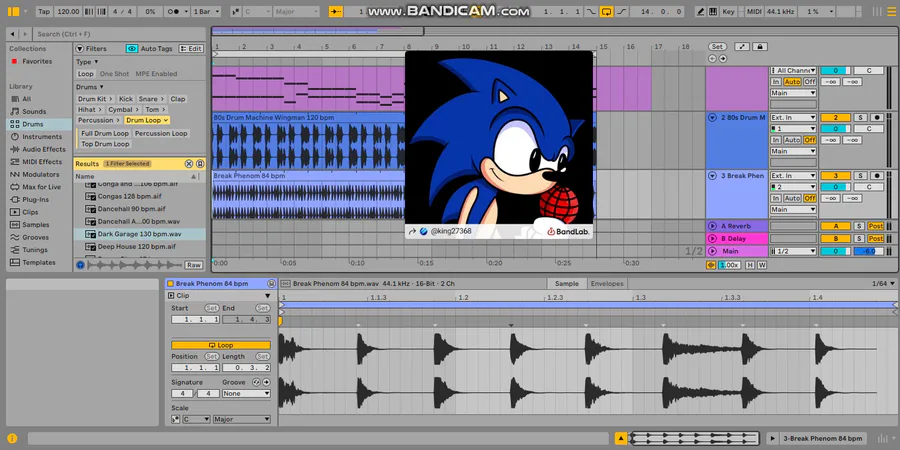Click the MIDI map mode button
The width and height of the screenshot is (900, 450).
[x=754, y=11]
